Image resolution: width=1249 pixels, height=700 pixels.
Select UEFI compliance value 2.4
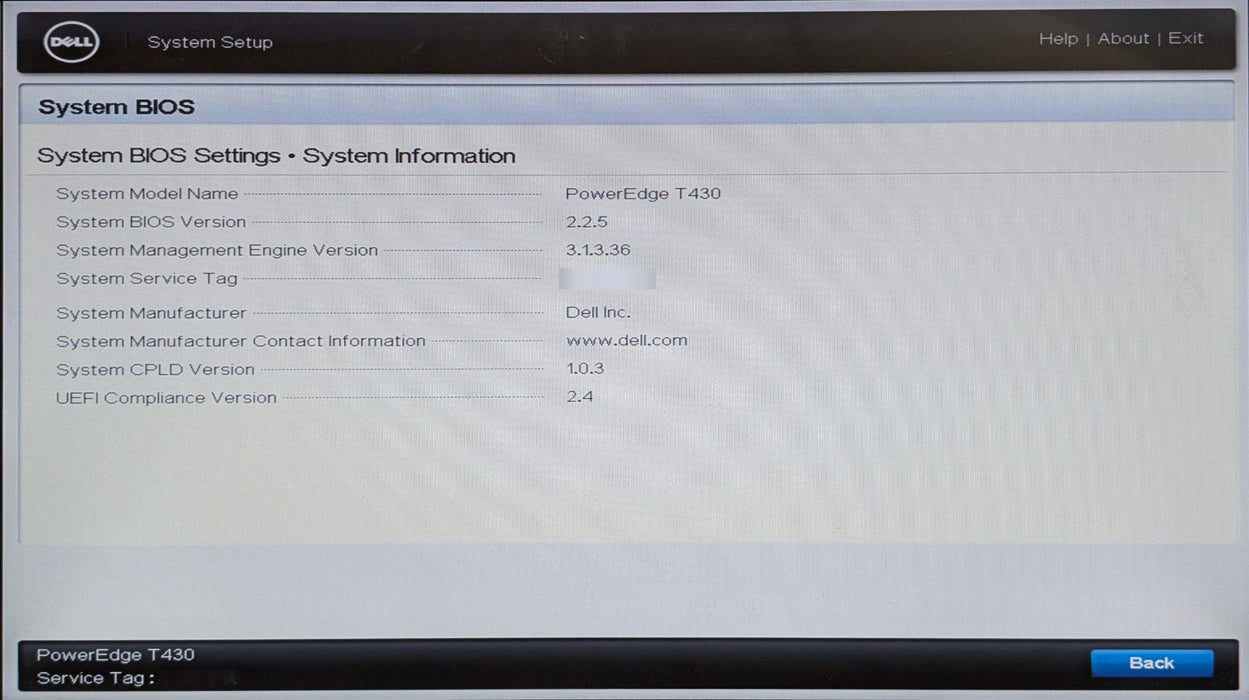click(x=579, y=397)
